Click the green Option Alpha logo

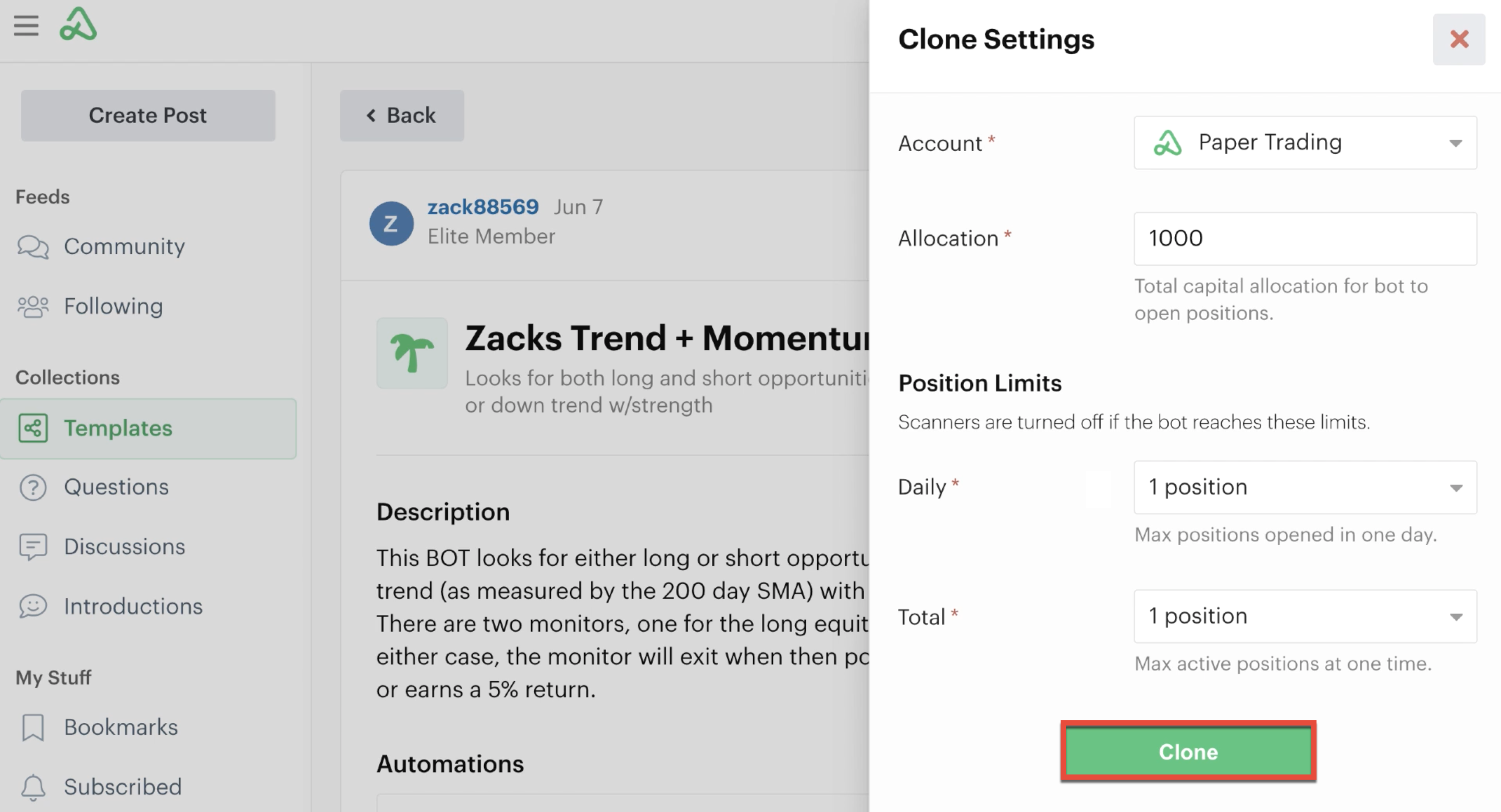(78, 24)
